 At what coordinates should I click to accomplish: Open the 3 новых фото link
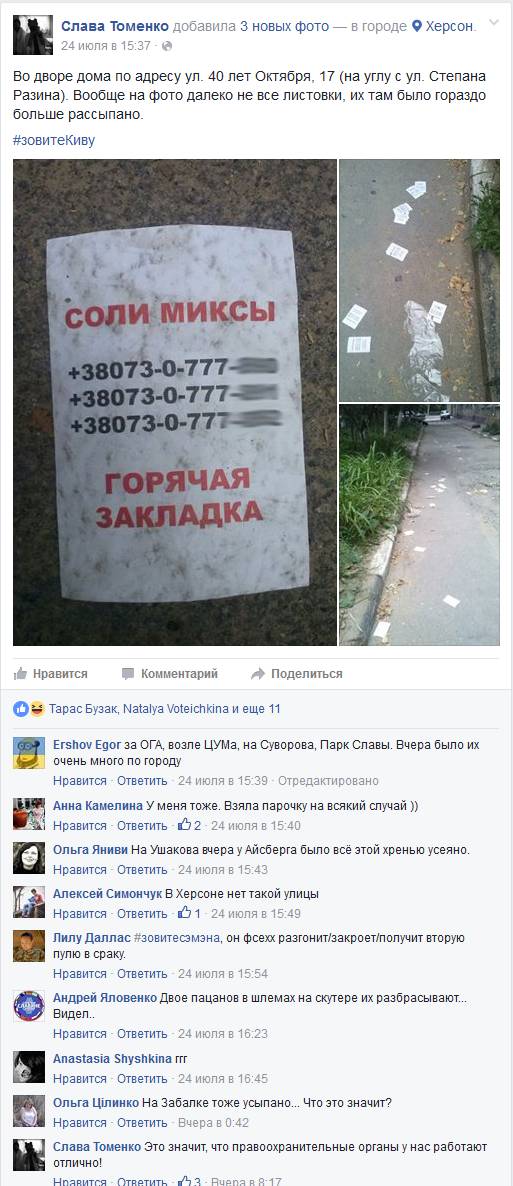coord(284,26)
